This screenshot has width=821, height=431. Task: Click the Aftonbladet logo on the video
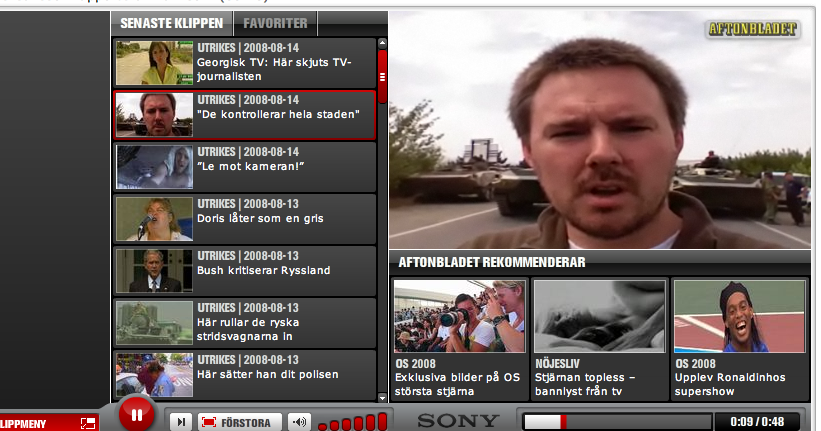click(x=753, y=29)
